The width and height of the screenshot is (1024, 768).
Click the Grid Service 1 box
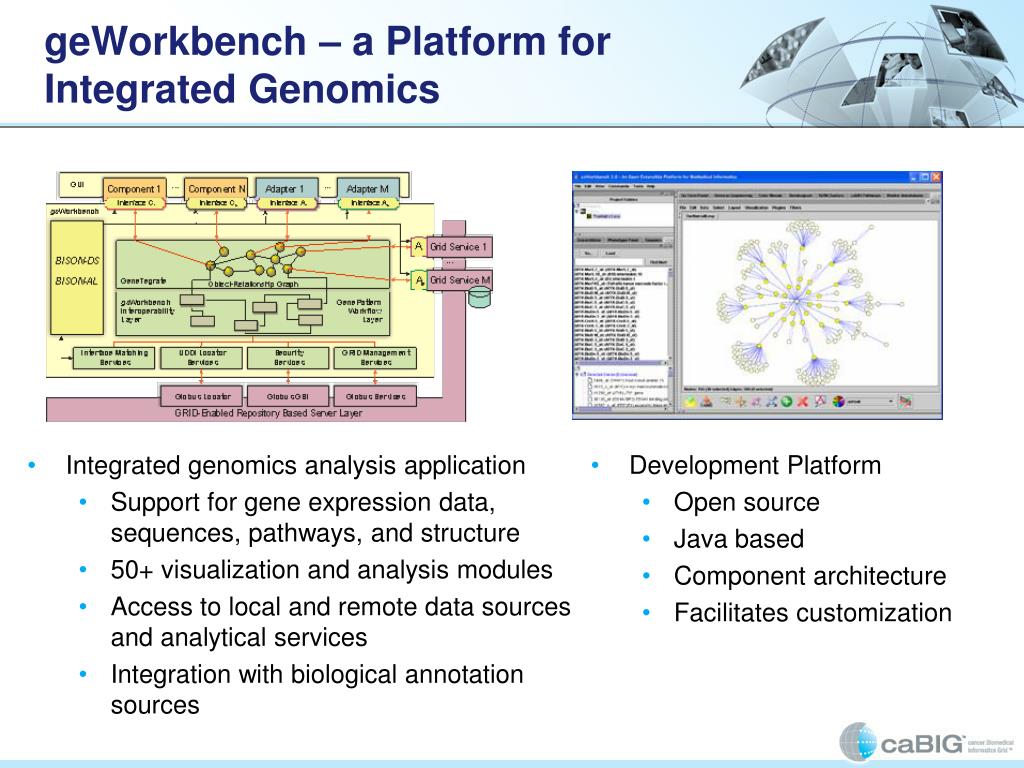pos(459,246)
